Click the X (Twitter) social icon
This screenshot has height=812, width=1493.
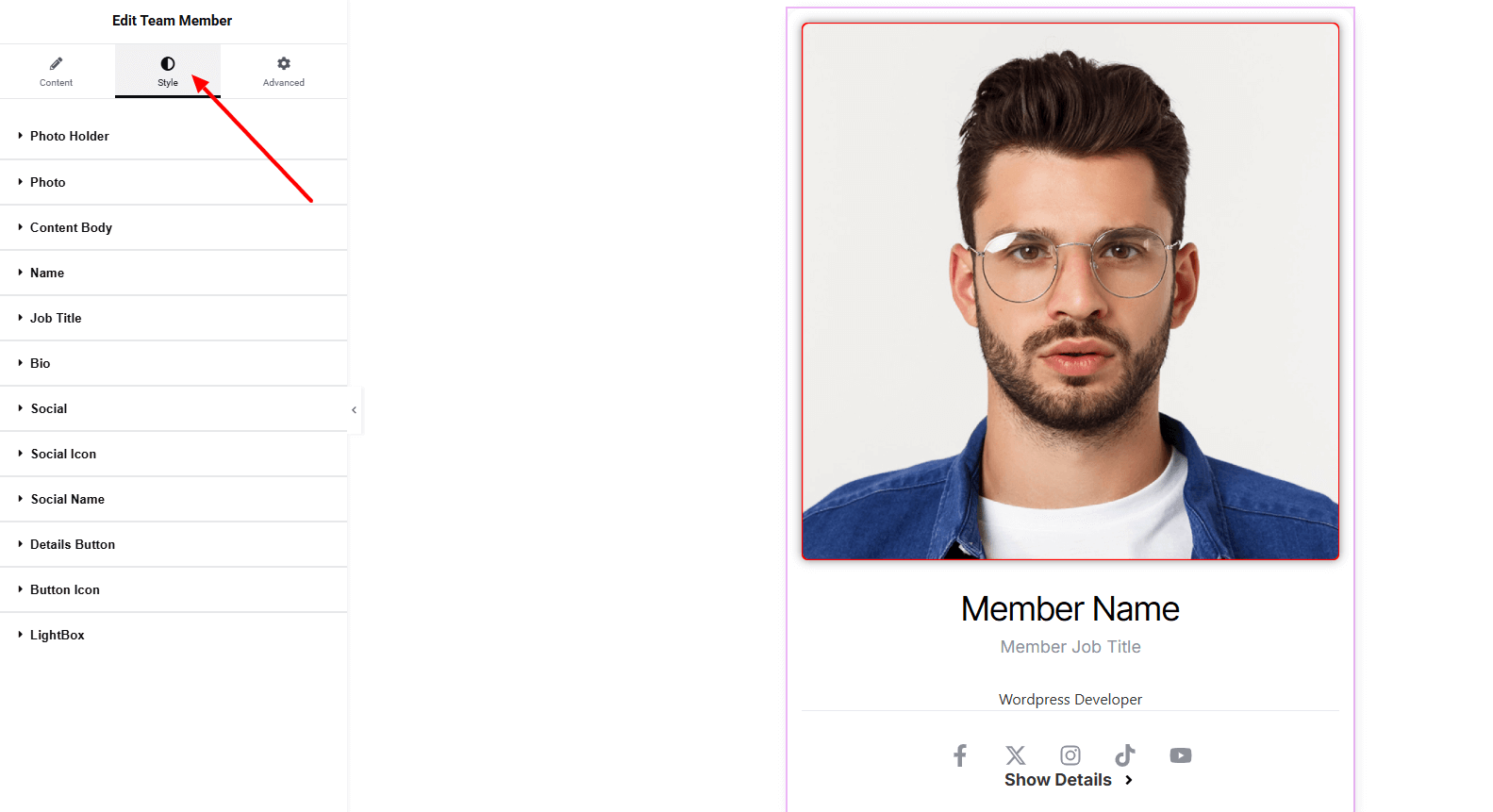pyautogui.click(x=1015, y=755)
